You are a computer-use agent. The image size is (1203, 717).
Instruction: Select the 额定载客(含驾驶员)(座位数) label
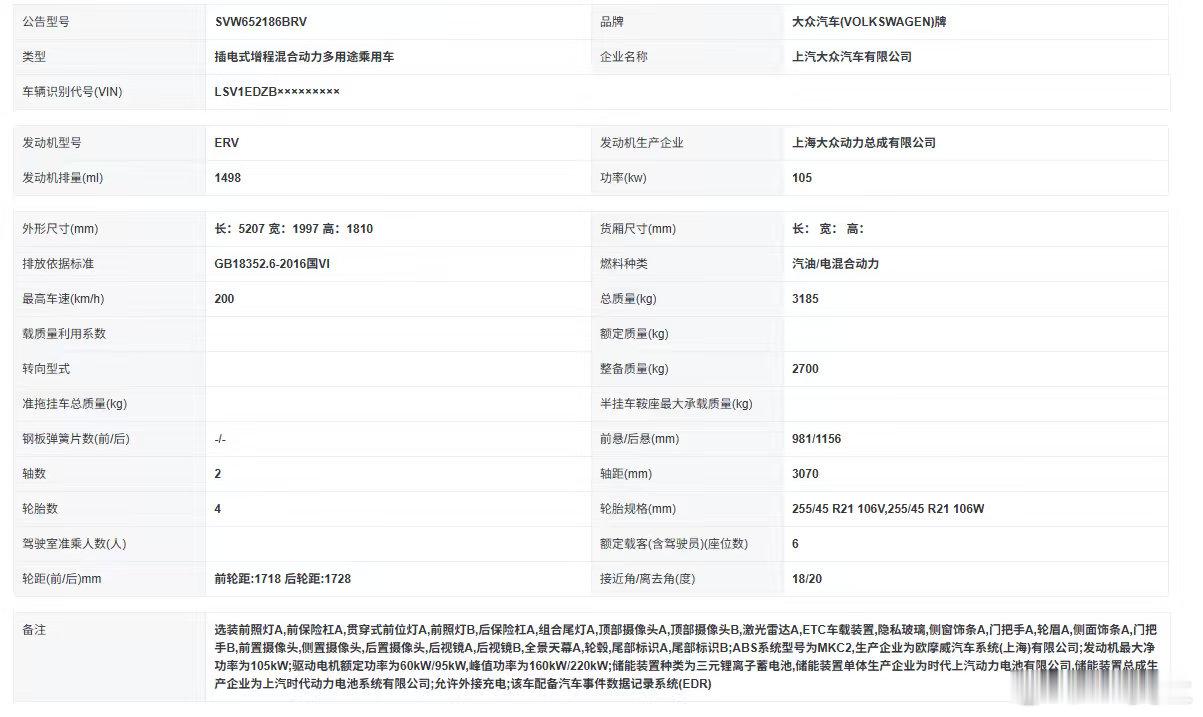tap(673, 544)
